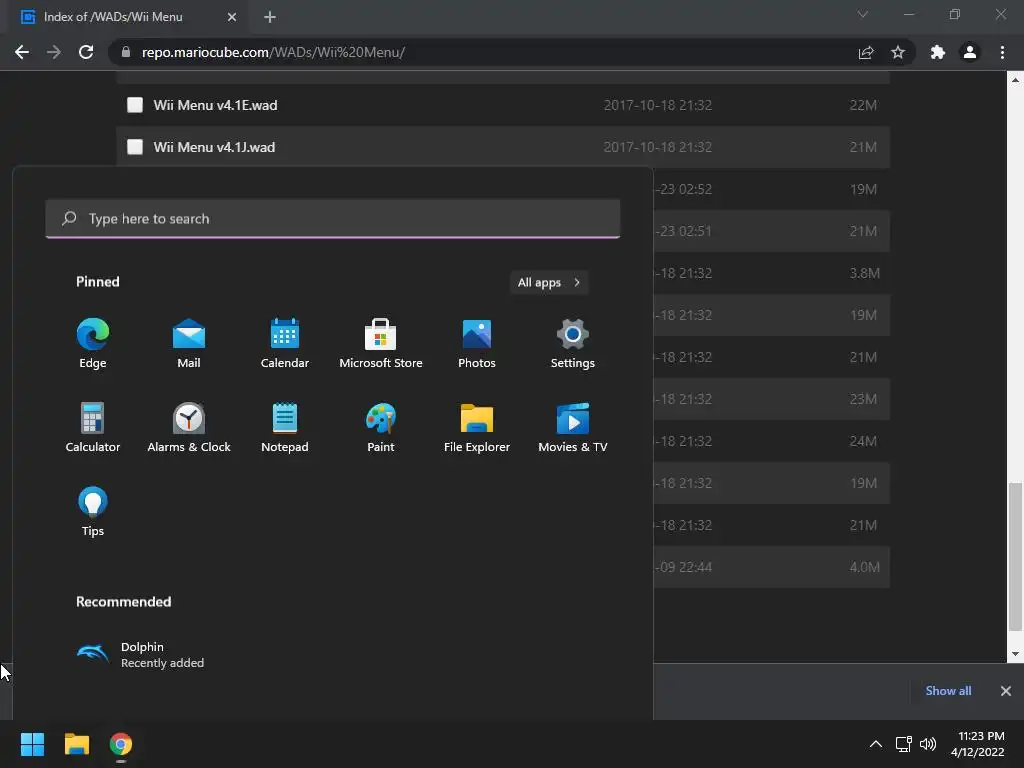Launch the Calculator app
This screenshot has height=768, width=1024.
coord(93,428)
